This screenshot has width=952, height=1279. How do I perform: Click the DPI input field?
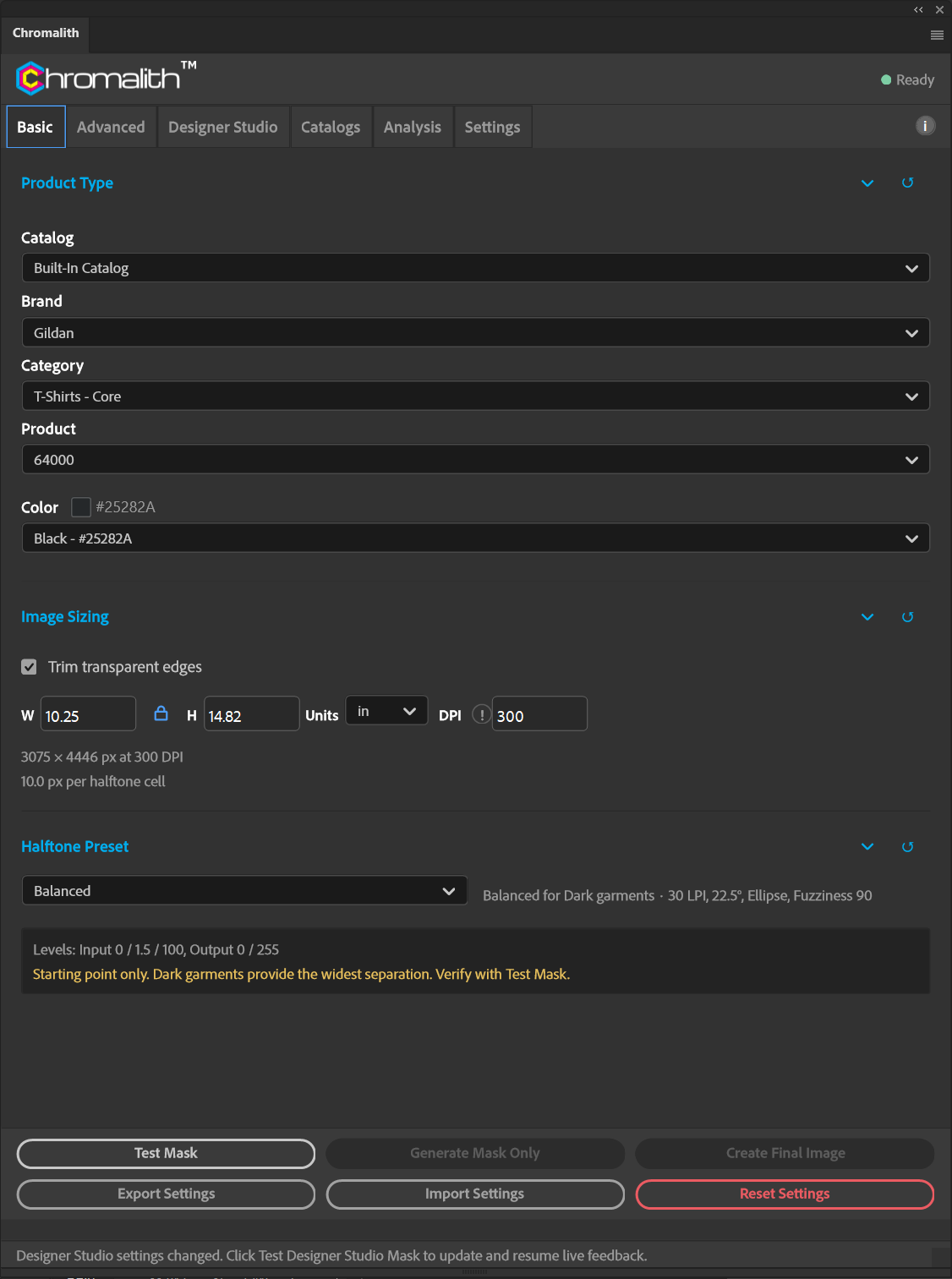[539, 714]
